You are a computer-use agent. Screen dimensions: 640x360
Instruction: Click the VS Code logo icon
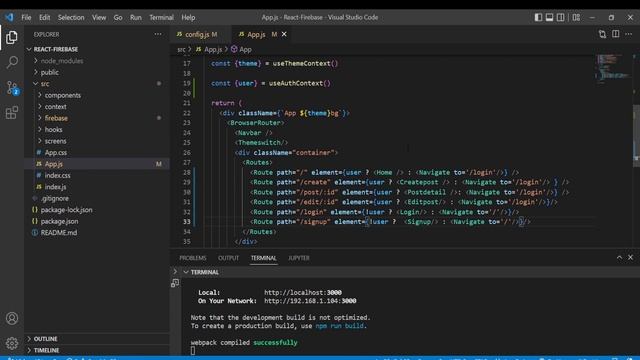9,17
